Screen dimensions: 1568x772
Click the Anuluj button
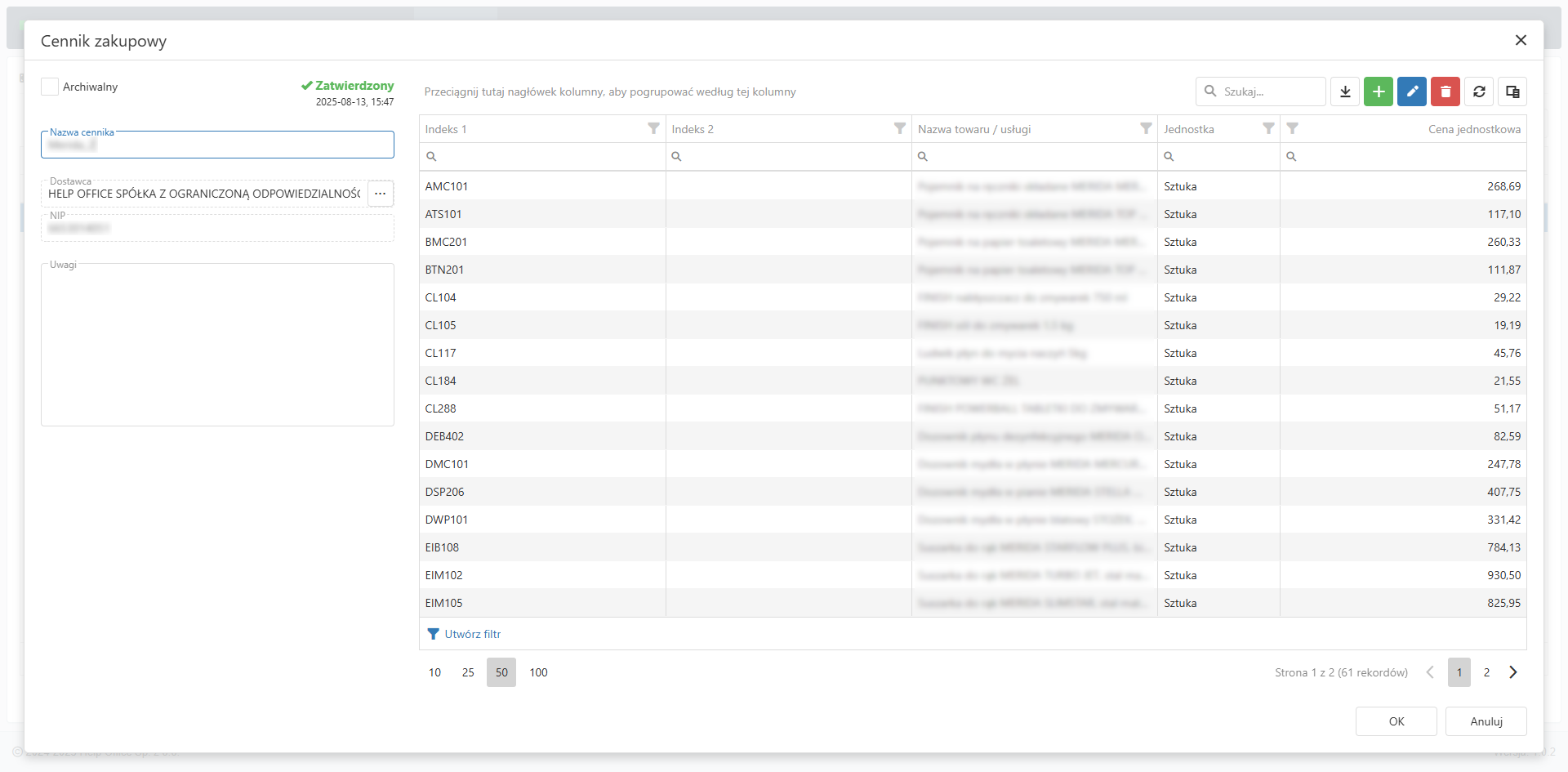tap(1486, 721)
